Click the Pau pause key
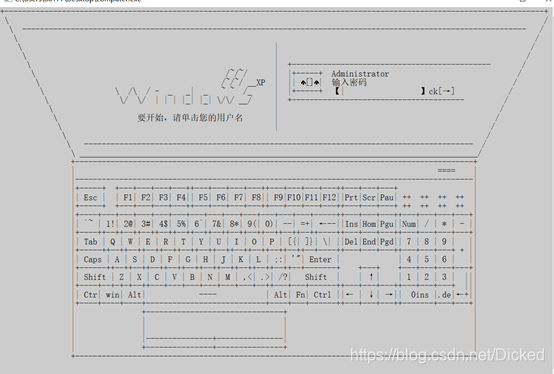This screenshot has height=374, width=554. (x=387, y=197)
